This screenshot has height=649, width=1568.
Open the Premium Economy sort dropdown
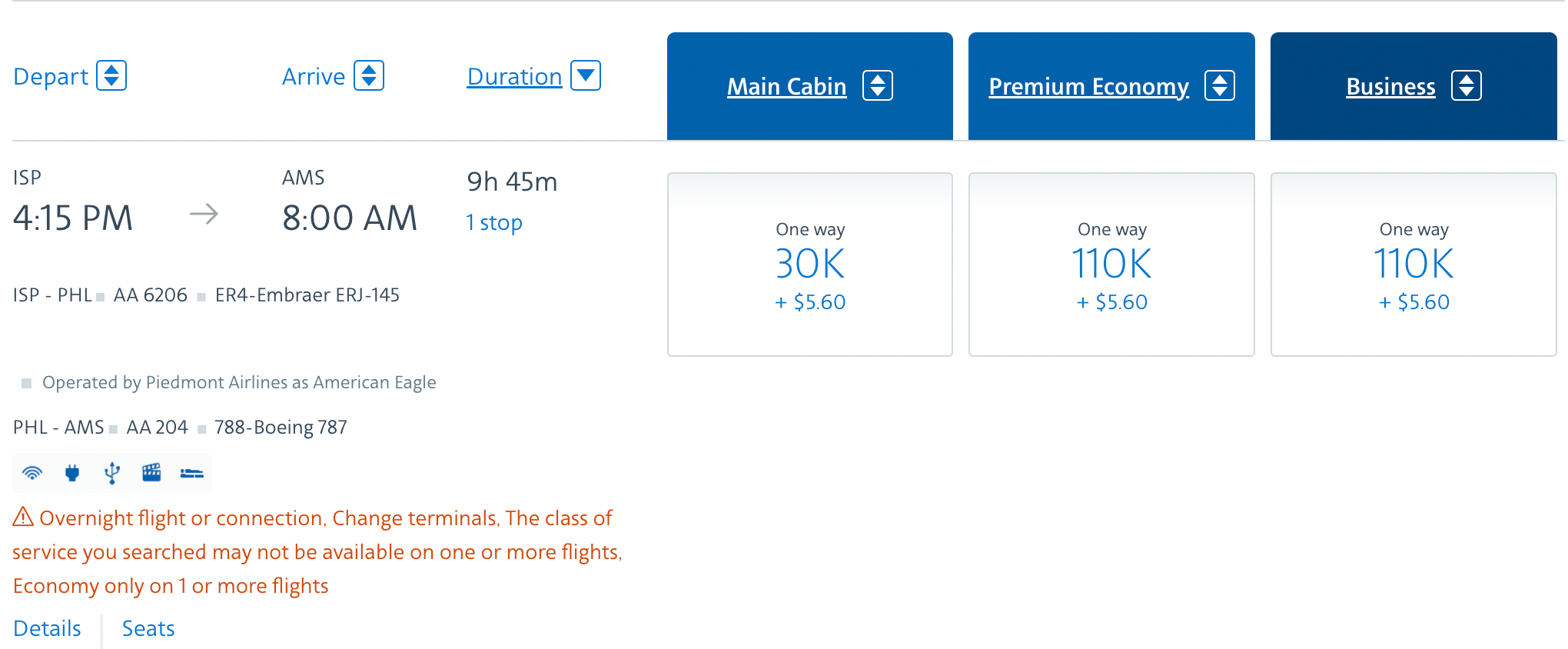1221,85
